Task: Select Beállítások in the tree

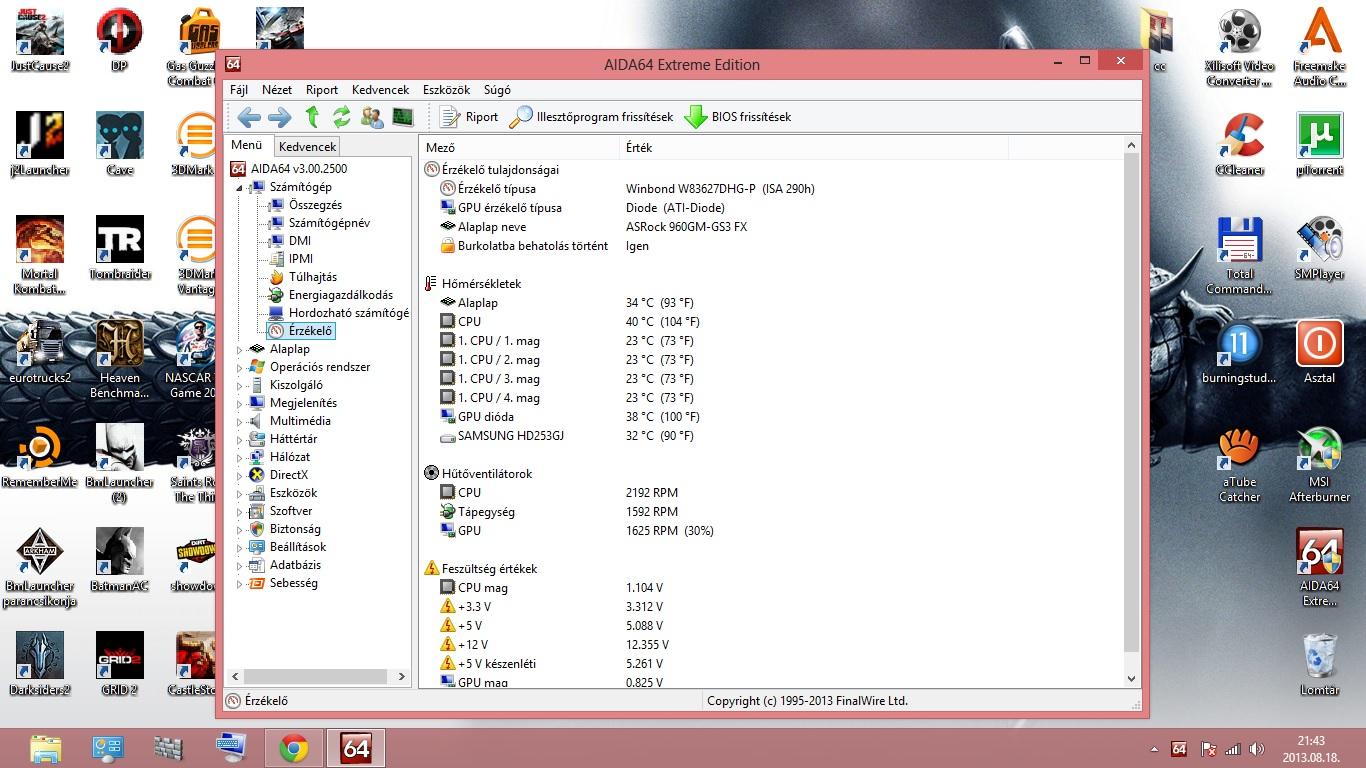Action: coord(298,547)
